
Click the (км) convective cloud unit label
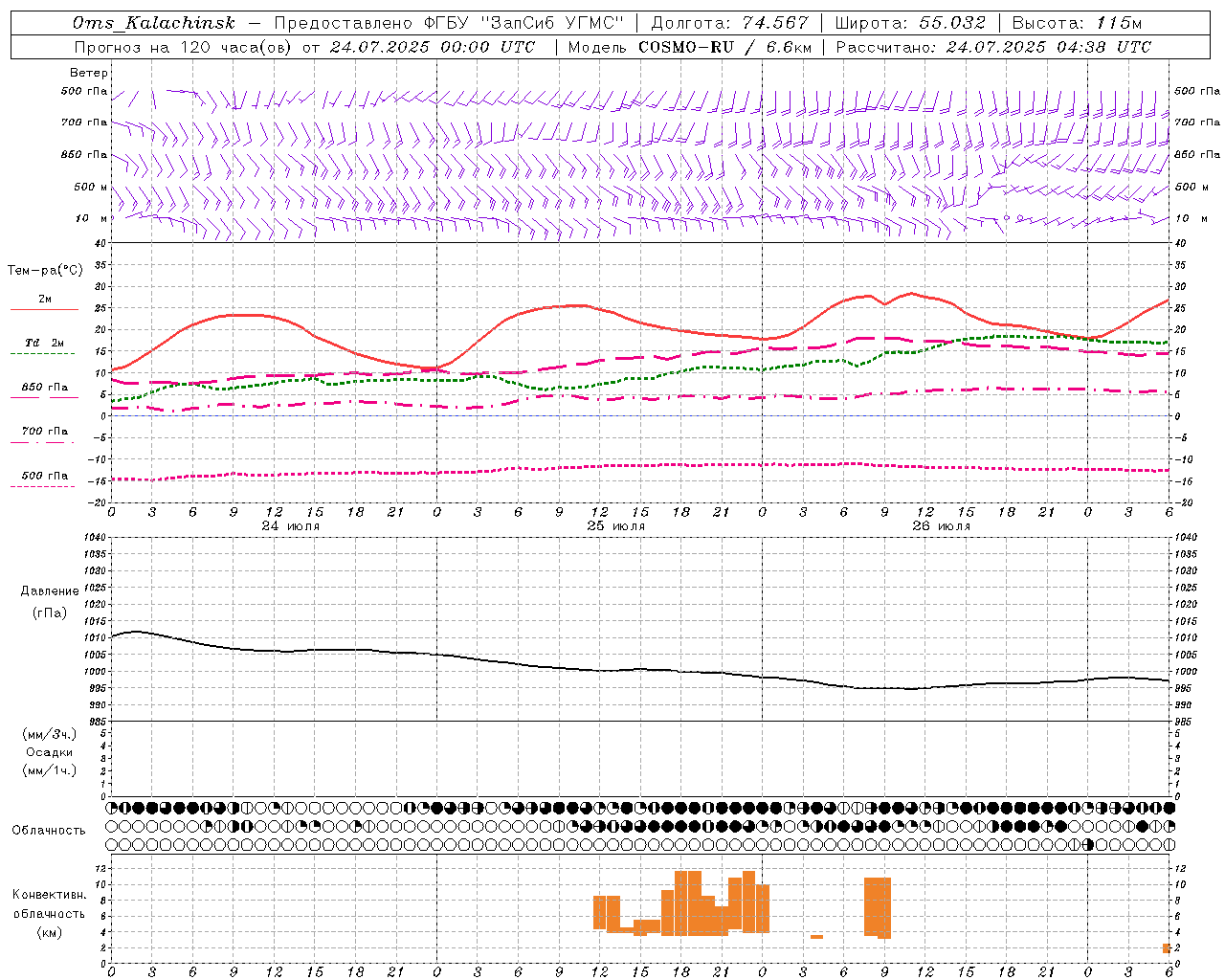[50, 932]
